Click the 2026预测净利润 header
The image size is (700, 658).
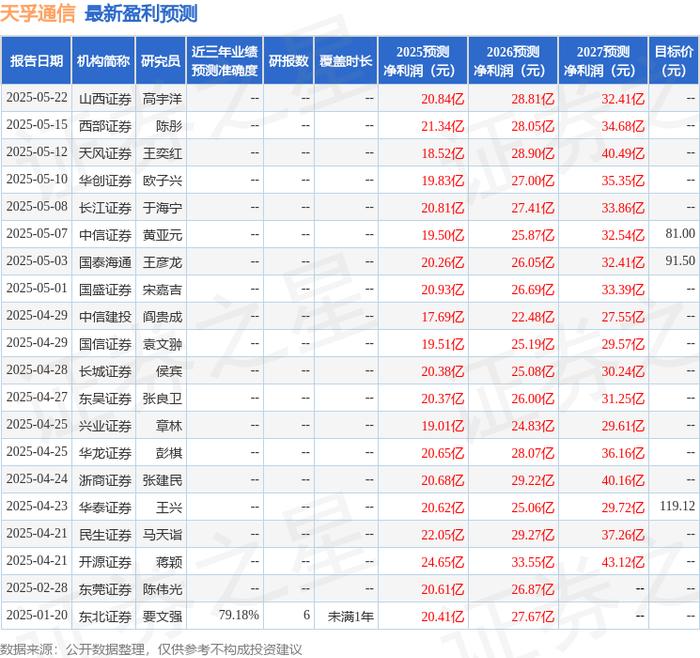512,61
